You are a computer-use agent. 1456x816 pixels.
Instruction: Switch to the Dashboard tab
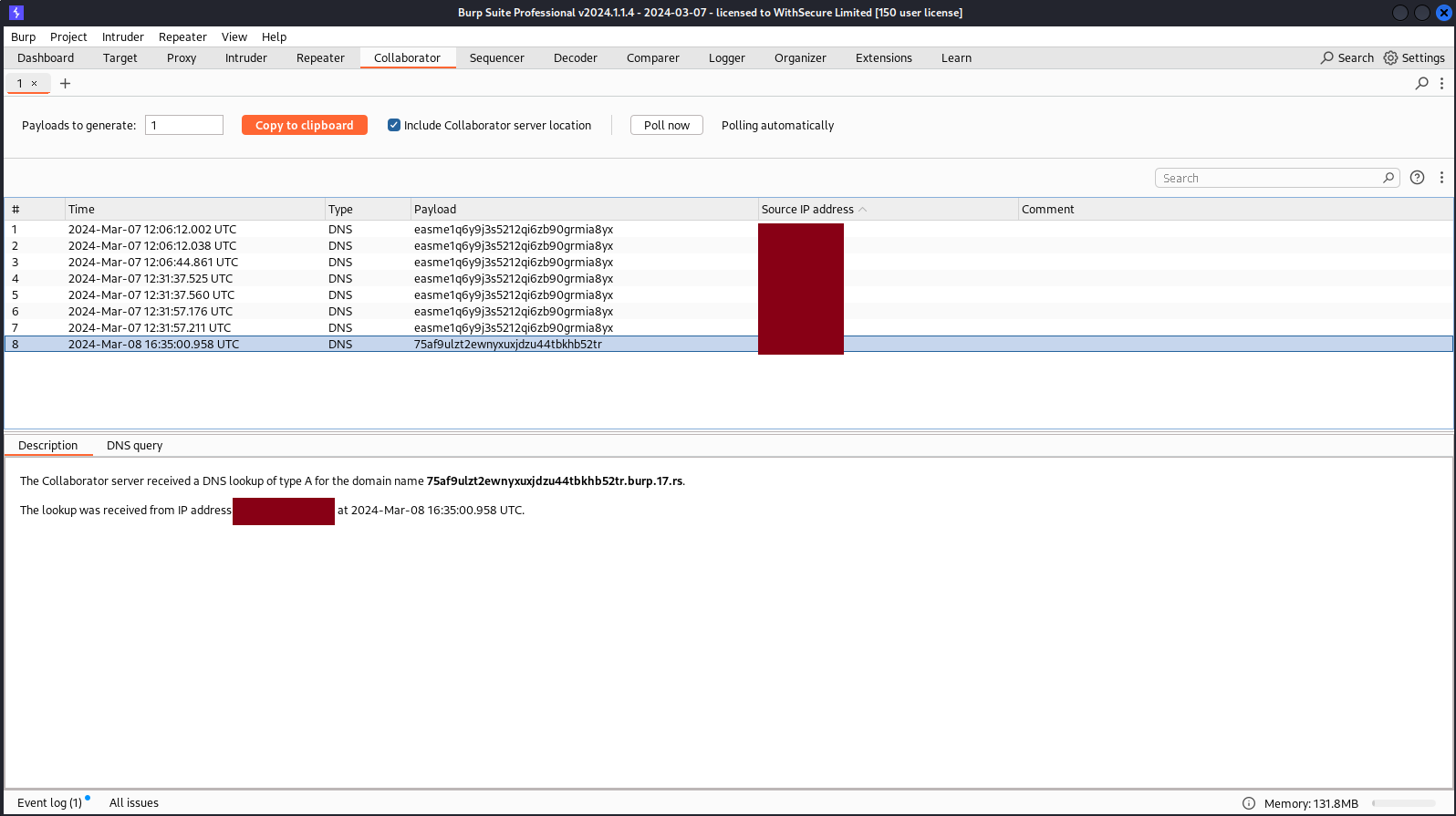(x=46, y=57)
